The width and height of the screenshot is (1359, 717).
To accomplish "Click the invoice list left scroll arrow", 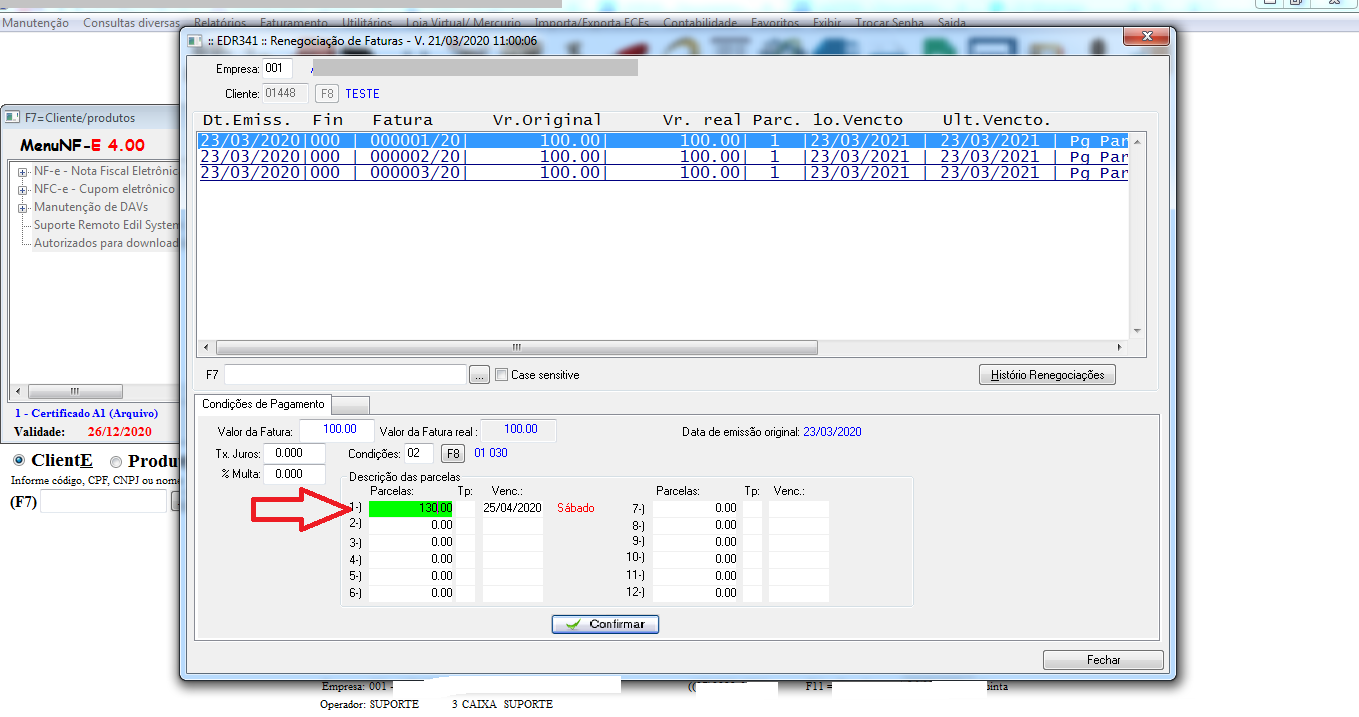I will pyautogui.click(x=207, y=348).
